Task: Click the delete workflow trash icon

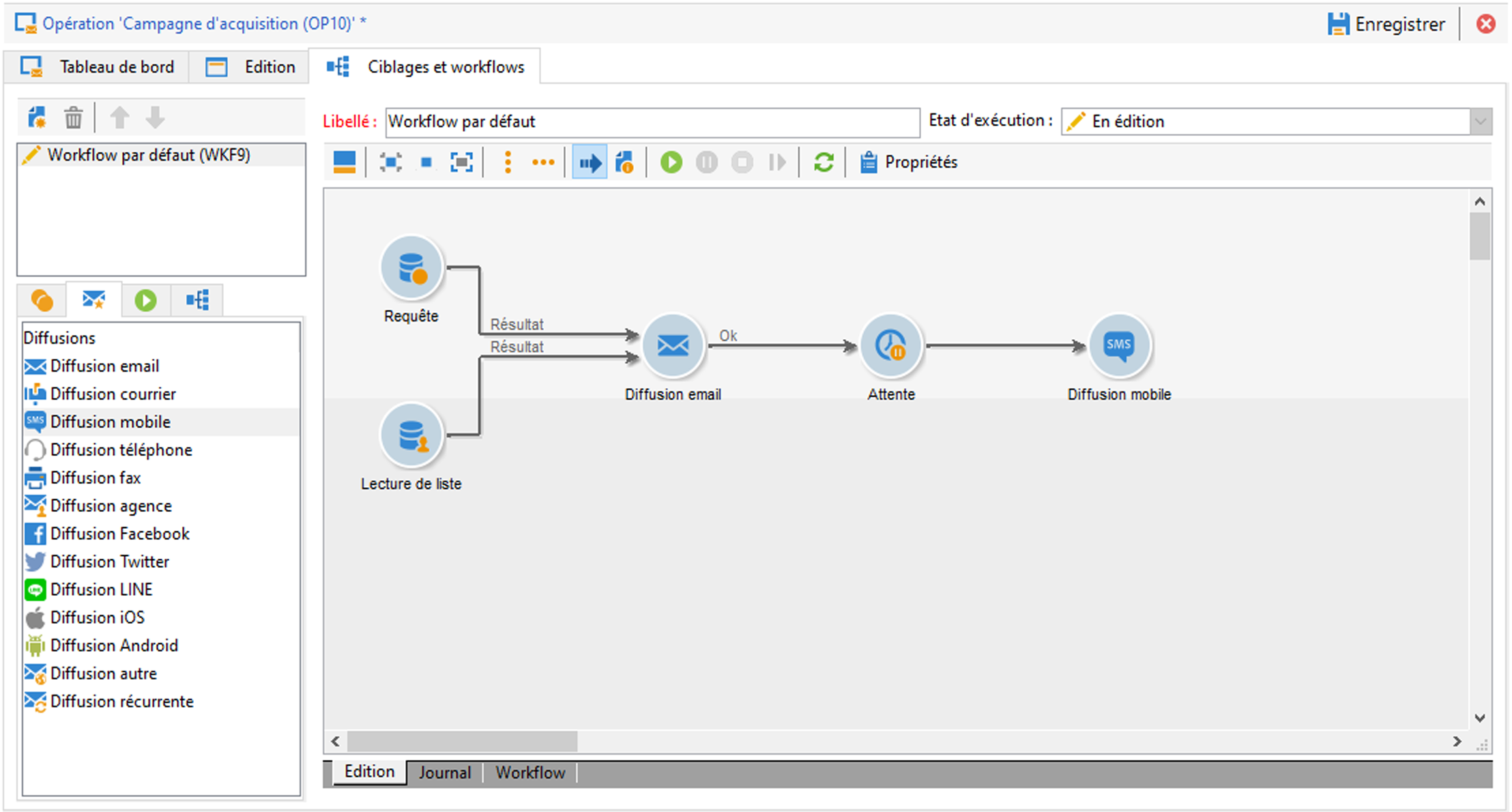Action: tap(73, 118)
